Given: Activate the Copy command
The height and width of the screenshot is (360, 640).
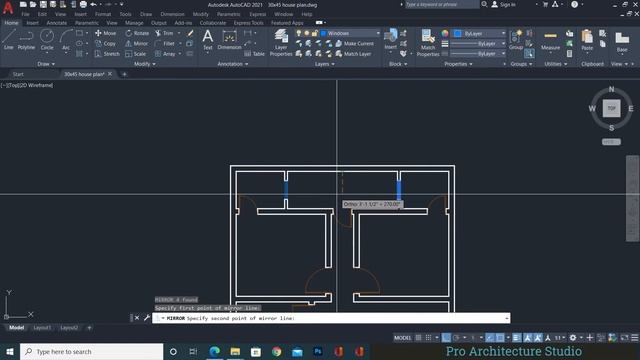Looking at the screenshot, I should click(x=105, y=43).
